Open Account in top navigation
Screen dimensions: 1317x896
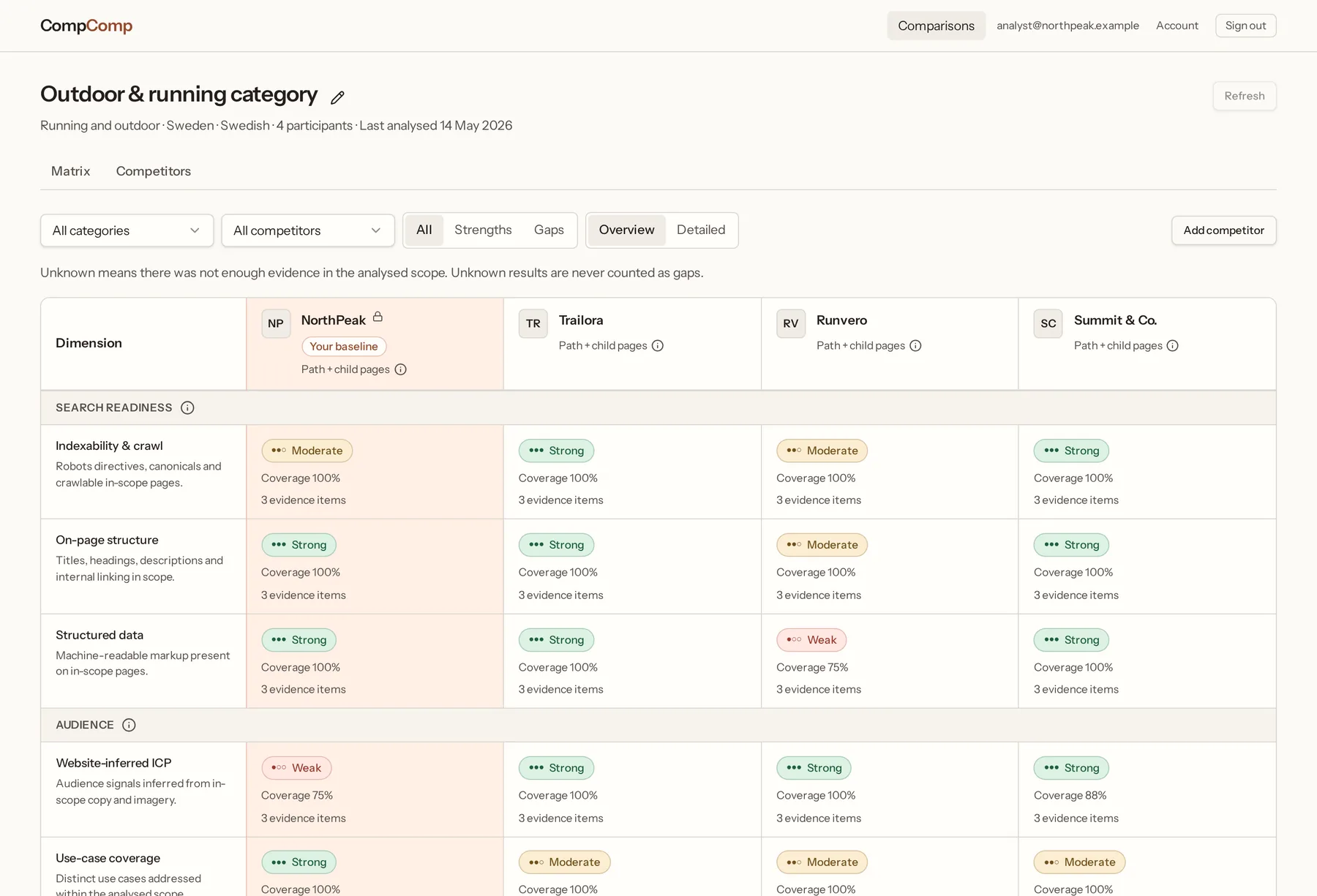click(x=1177, y=26)
